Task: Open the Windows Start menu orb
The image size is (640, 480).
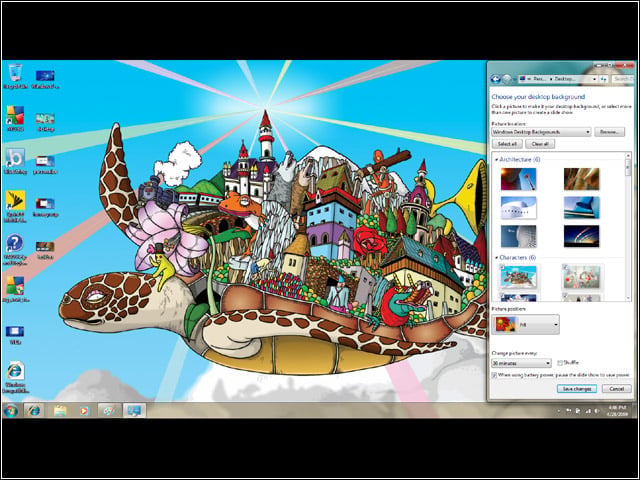Action: [11, 410]
